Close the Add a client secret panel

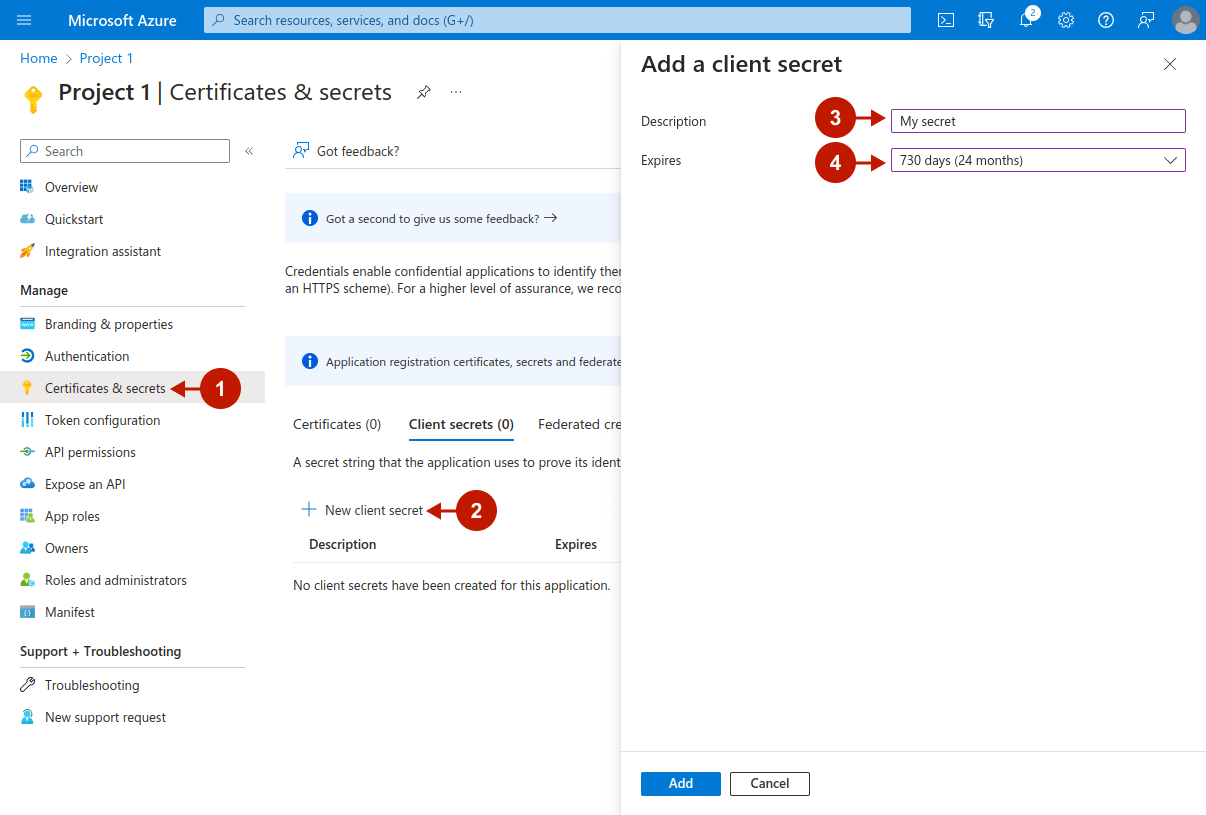coord(1170,64)
